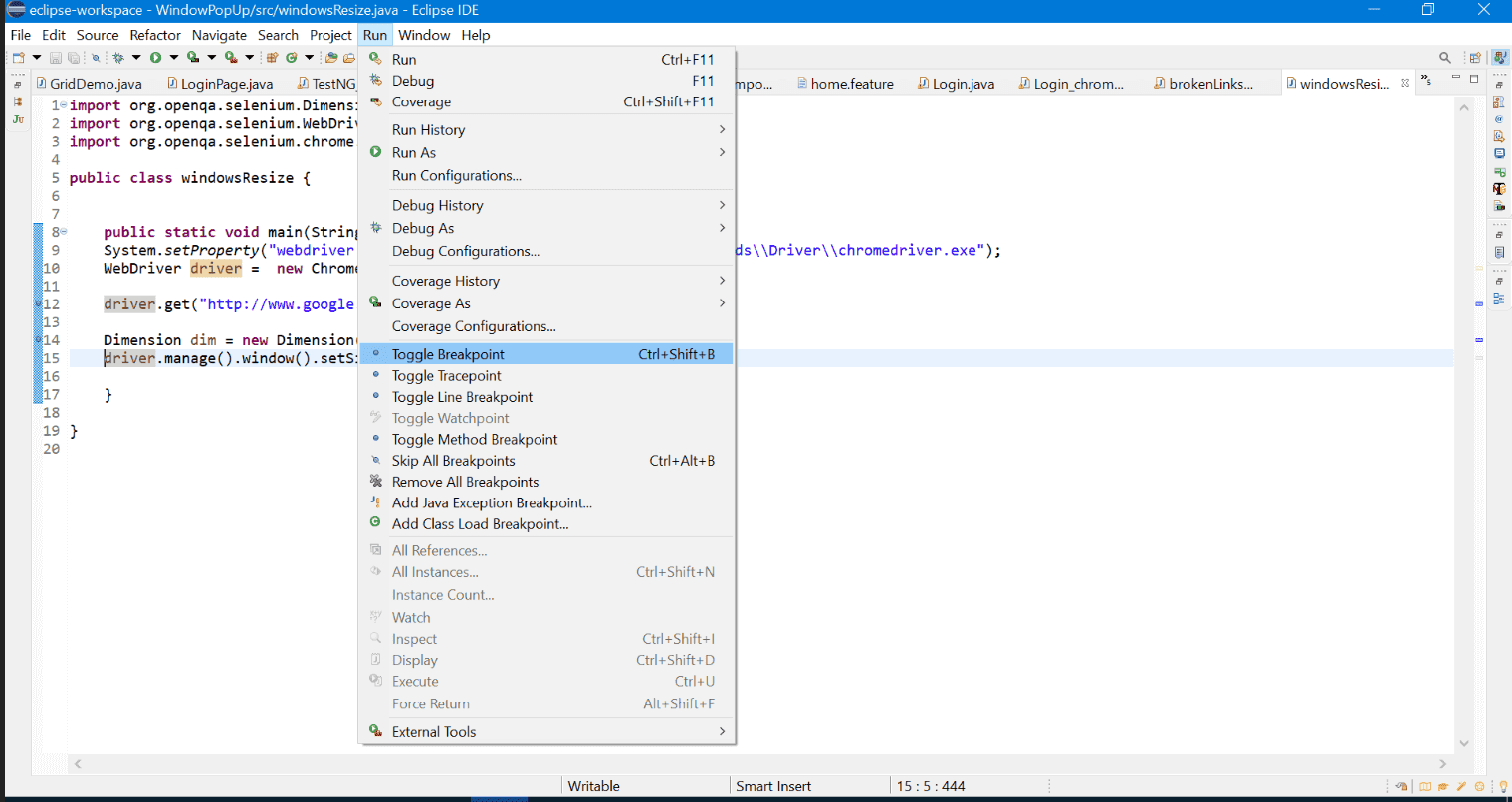The image size is (1512, 802).
Task: Toggle Smart Insert mode in status bar
Action: point(774,785)
